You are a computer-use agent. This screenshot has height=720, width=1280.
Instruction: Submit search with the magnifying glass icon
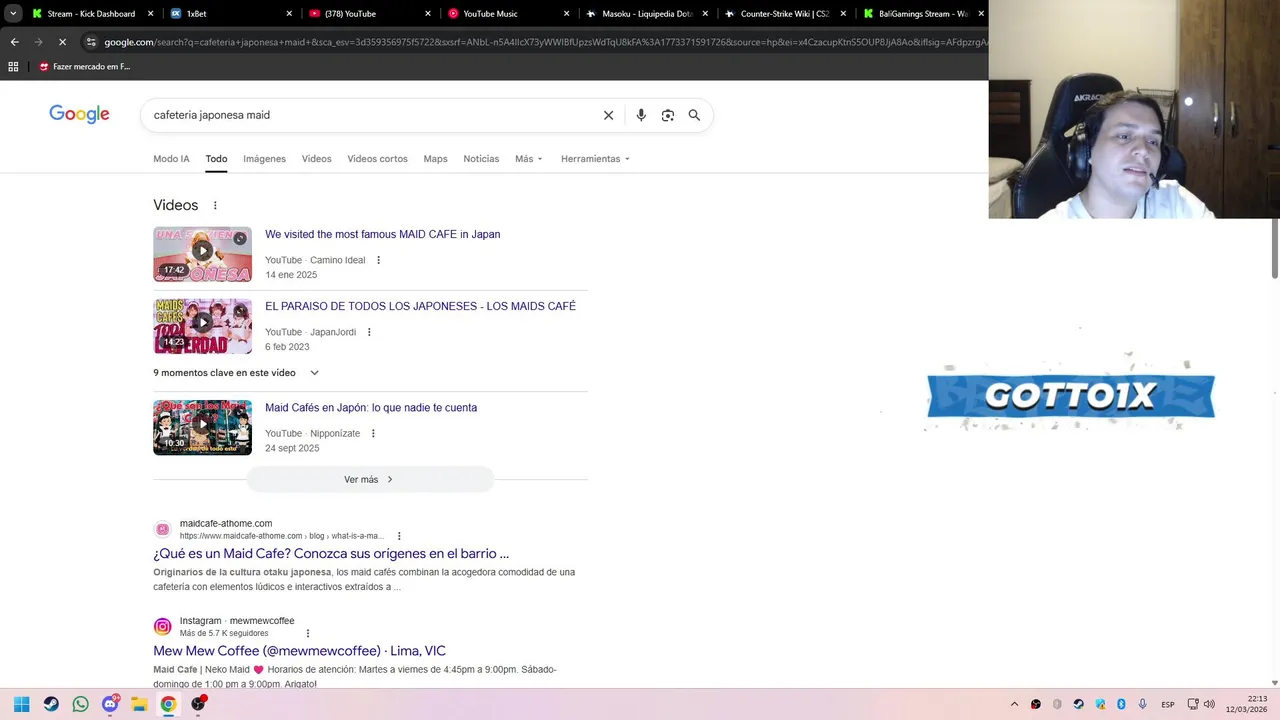(x=694, y=115)
